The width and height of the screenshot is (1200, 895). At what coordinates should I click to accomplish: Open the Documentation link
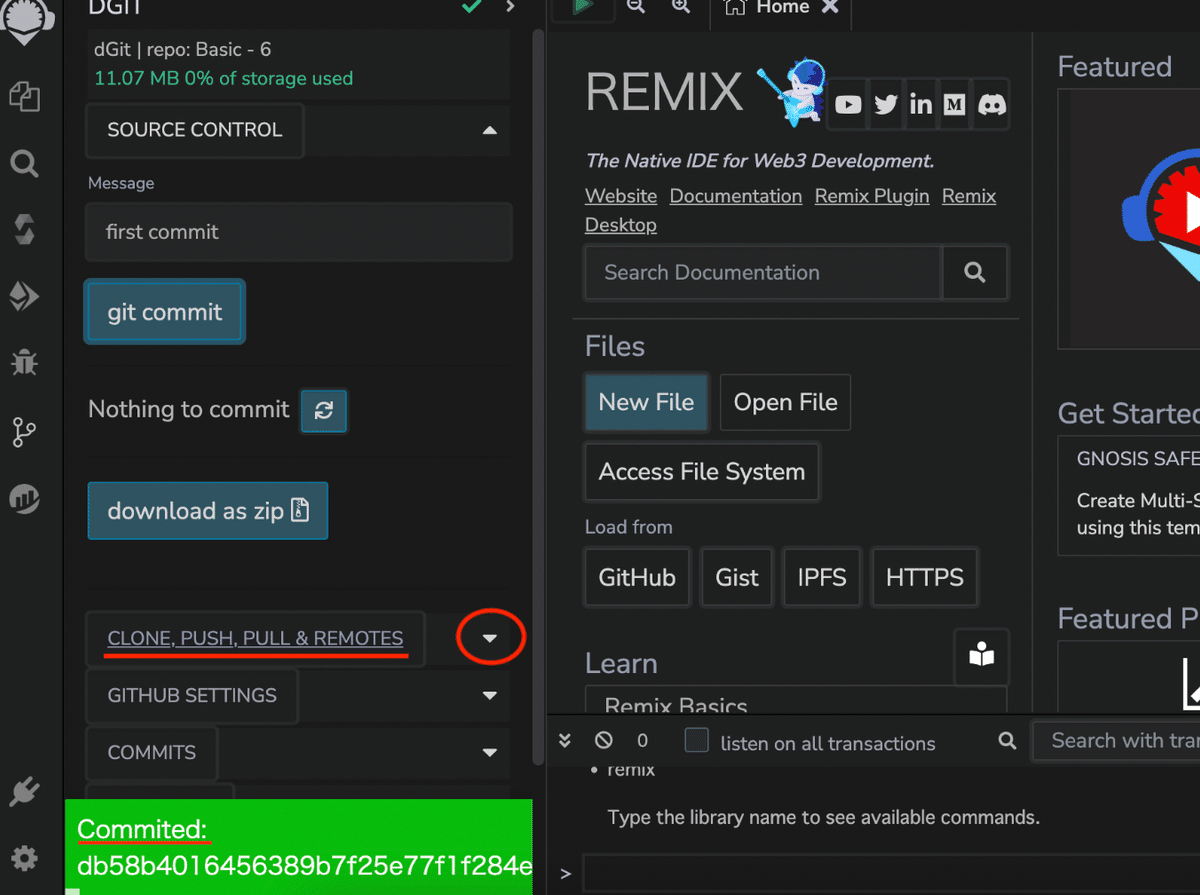pos(736,196)
